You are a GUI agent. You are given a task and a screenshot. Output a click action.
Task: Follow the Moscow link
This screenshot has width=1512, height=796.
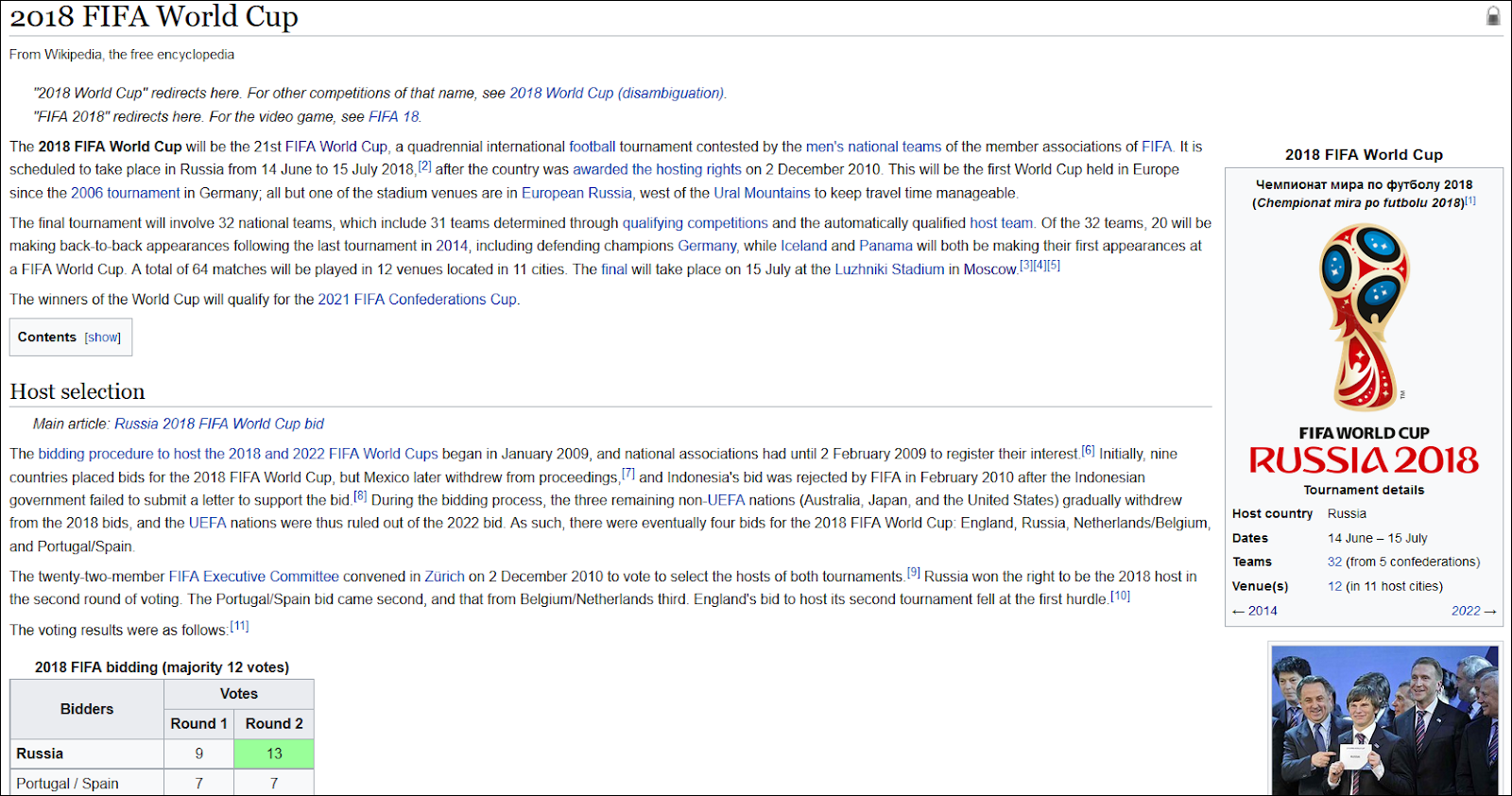pos(990,269)
